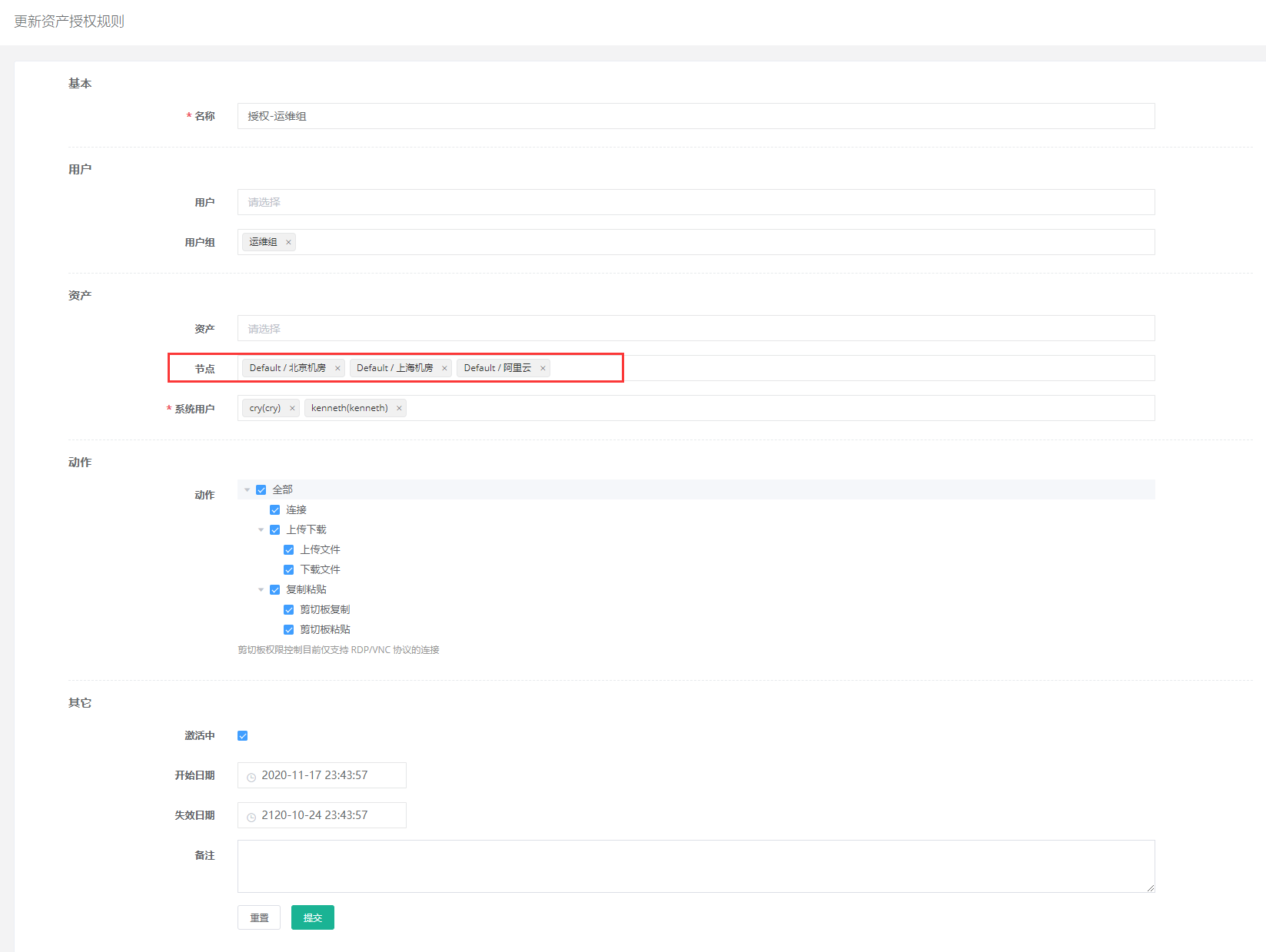Uncheck the 上传文件 checkbox
This screenshot has width=1266, height=952.
pyautogui.click(x=289, y=549)
